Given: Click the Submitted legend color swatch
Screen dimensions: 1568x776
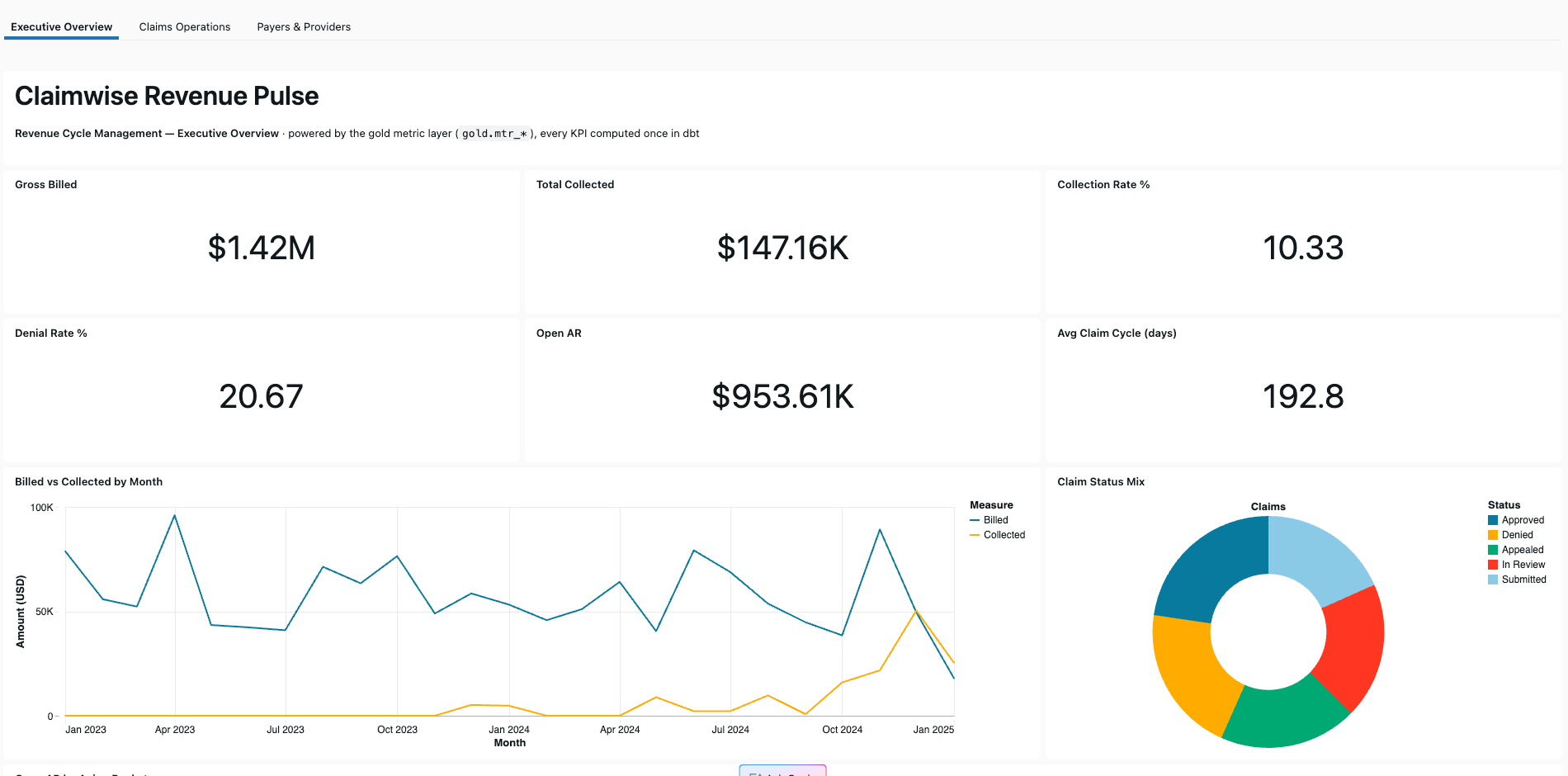Looking at the screenshot, I should [x=1493, y=580].
